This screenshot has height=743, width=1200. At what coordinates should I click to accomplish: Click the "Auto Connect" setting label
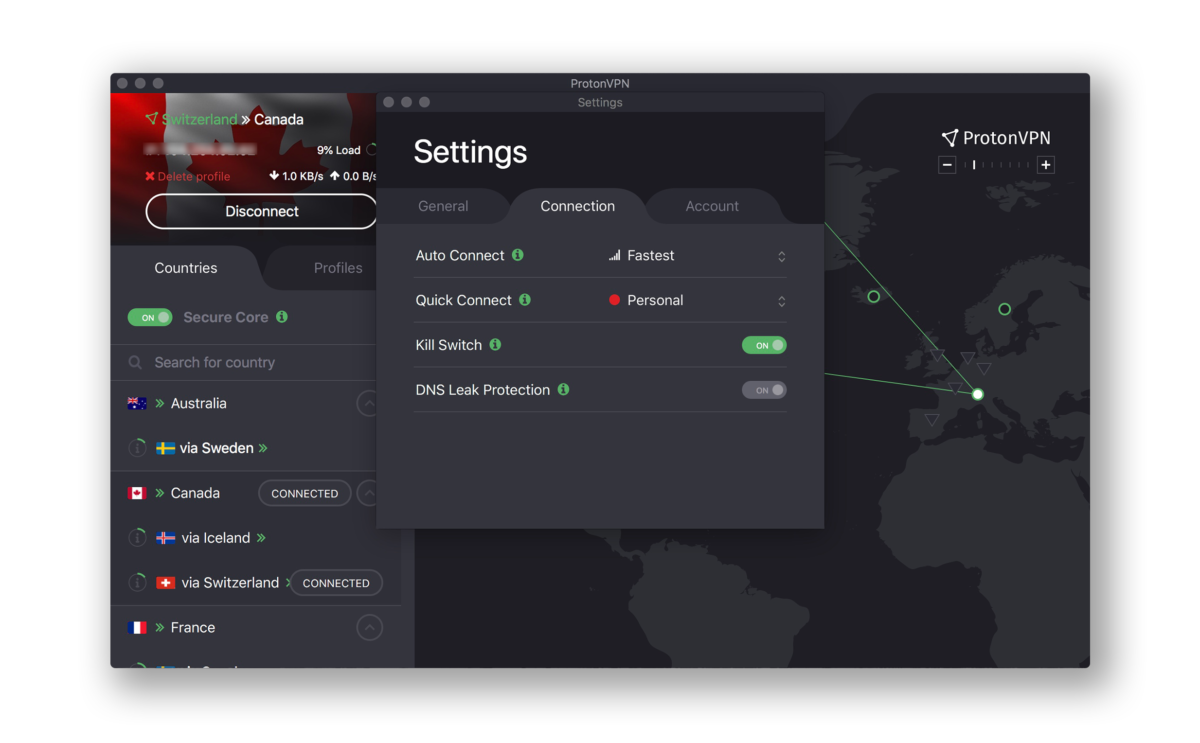460,255
